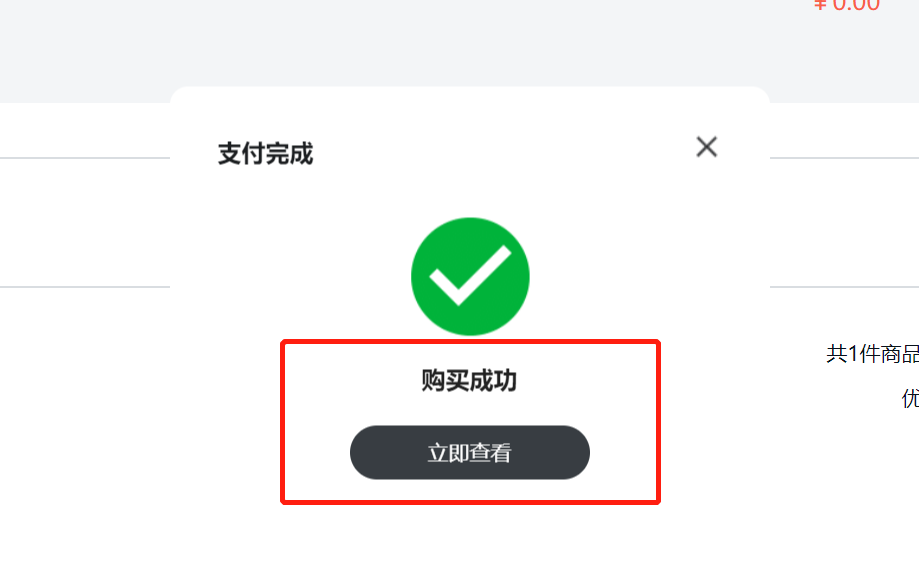The width and height of the screenshot is (919, 567).
Task: Select the 支付完成 dialog title
Action: [x=266, y=154]
